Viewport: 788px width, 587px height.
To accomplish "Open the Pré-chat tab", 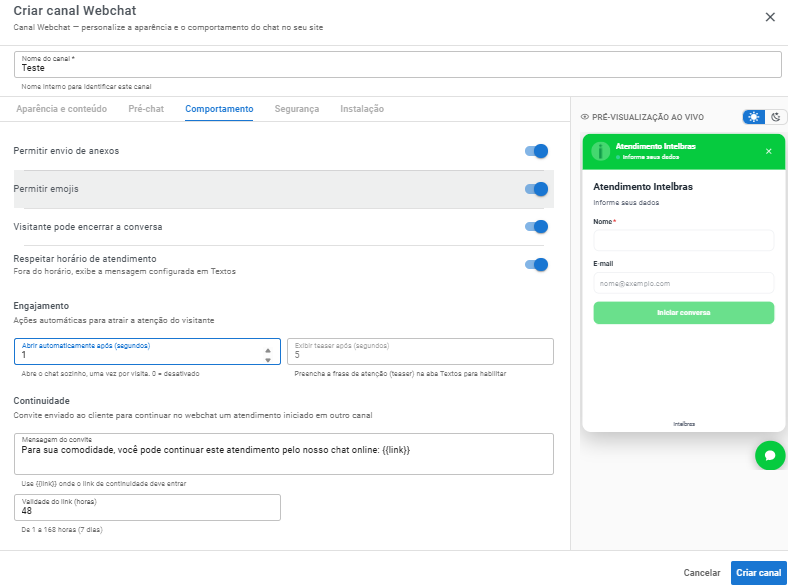I will (146, 109).
